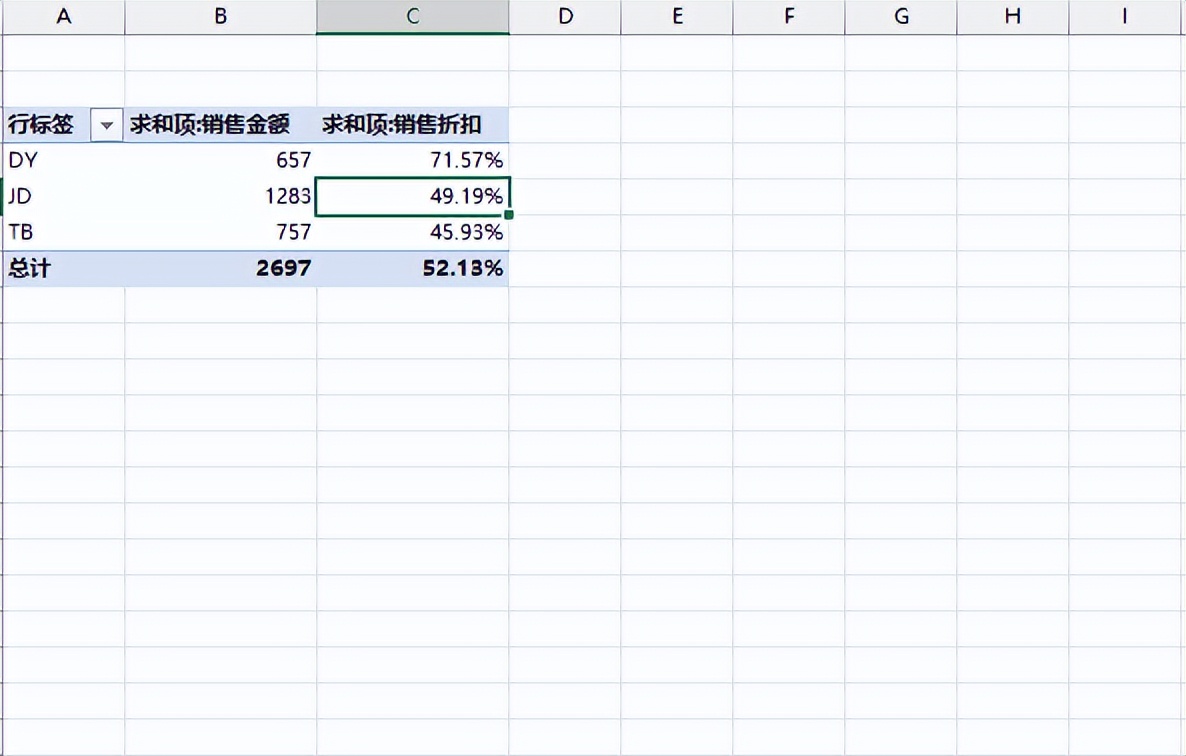Select the TB row label cell
1186x756 pixels.
(x=64, y=232)
